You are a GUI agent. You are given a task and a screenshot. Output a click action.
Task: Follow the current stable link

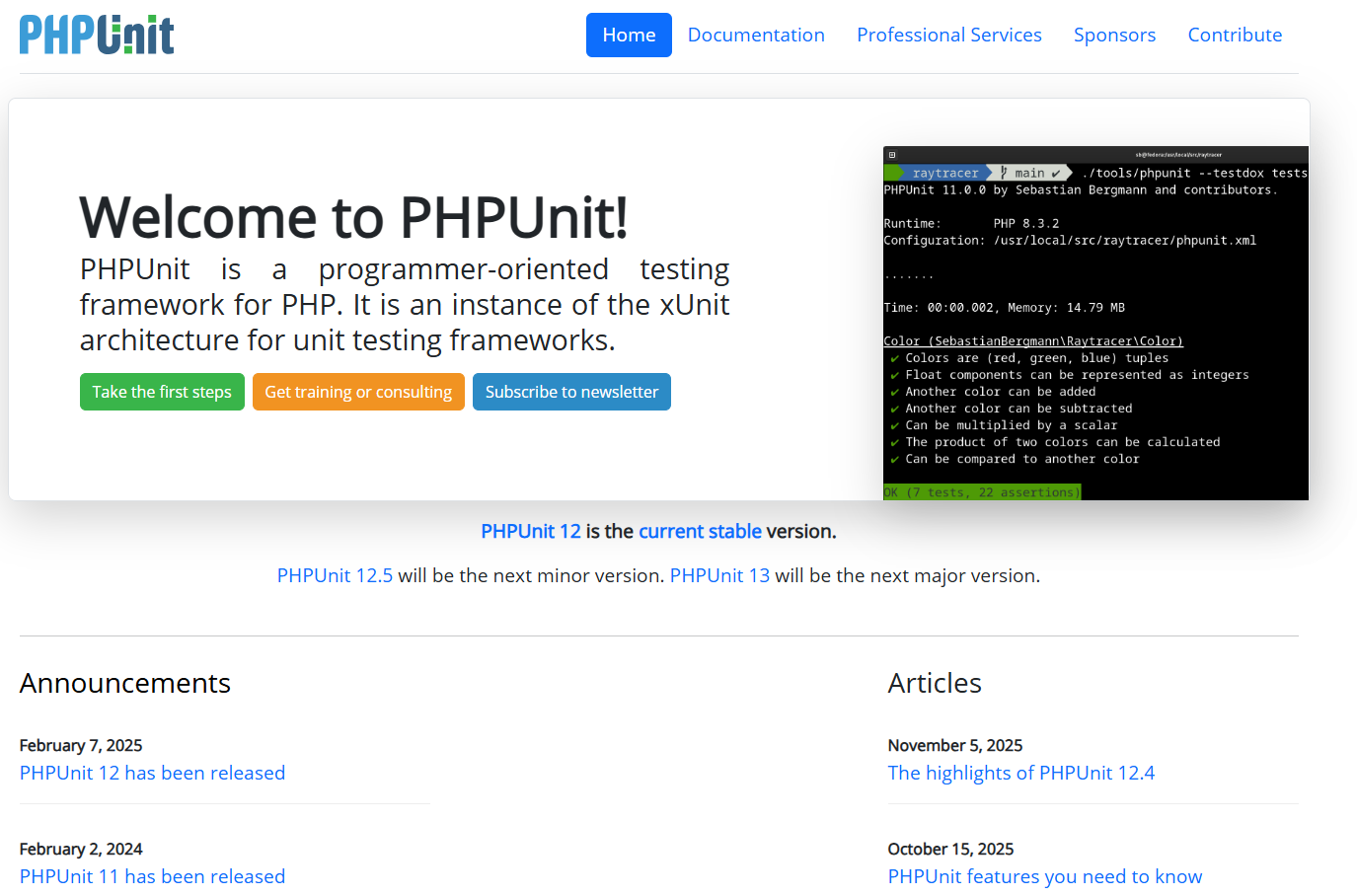click(700, 531)
